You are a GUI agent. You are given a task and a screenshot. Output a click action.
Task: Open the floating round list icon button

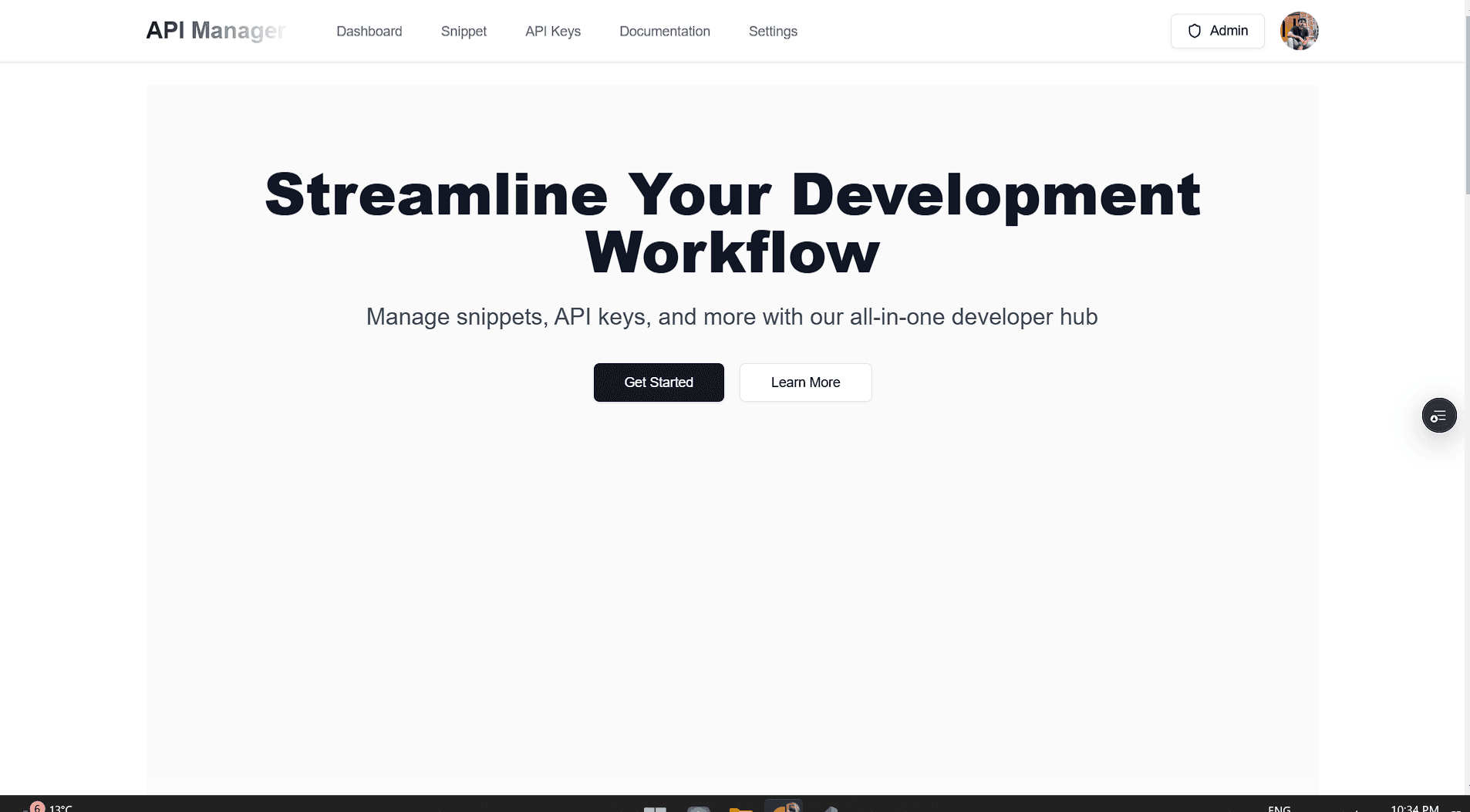(x=1438, y=416)
